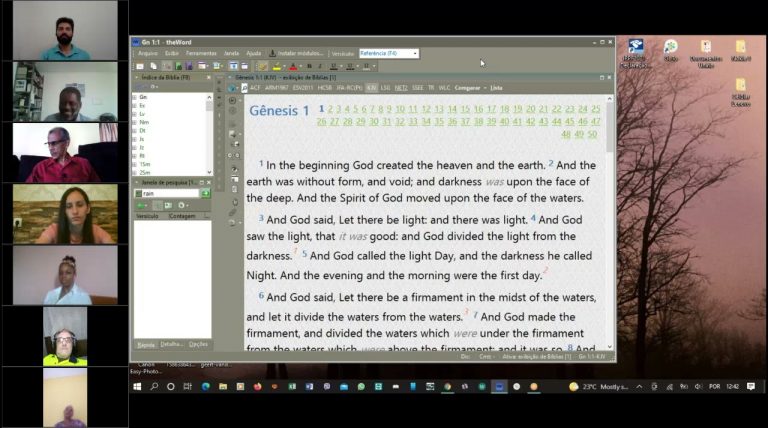Click the green book module icon
This screenshot has height=428, width=768.
coord(178,66)
